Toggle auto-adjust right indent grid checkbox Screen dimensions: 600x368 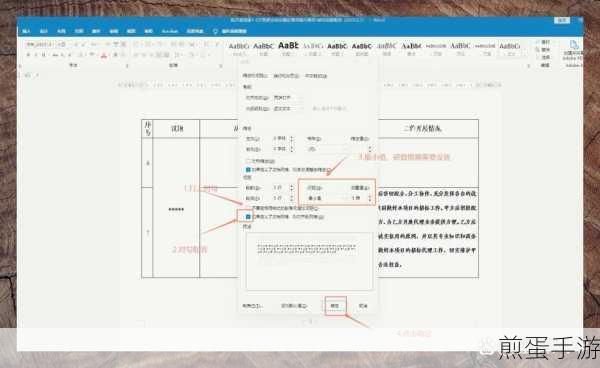248,169
